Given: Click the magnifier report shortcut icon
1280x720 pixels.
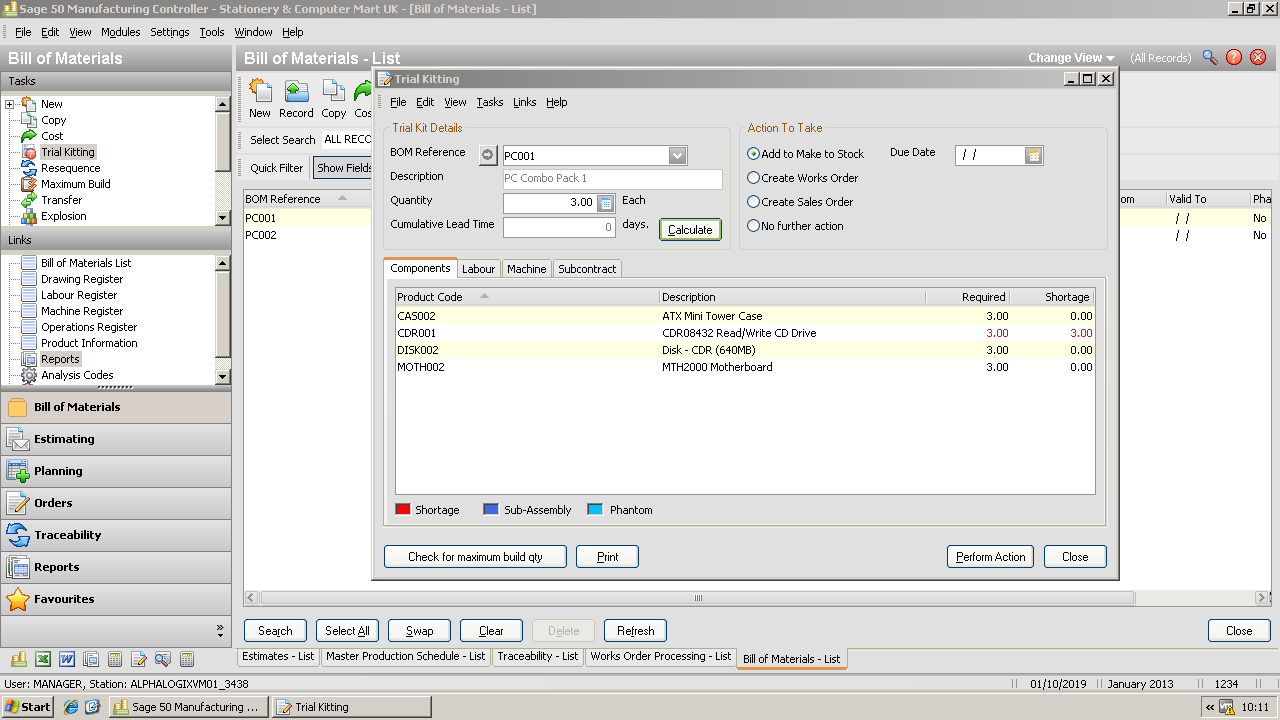Looking at the screenshot, I should [x=163, y=659].
